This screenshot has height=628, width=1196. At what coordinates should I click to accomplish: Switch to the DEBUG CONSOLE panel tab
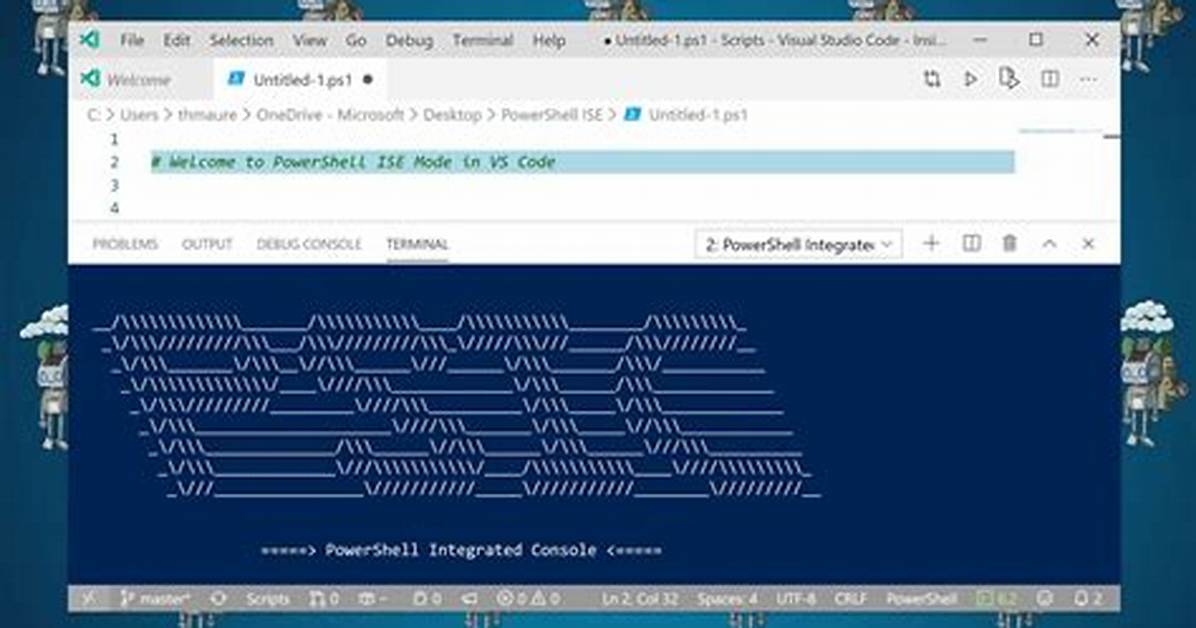point(309,244)
